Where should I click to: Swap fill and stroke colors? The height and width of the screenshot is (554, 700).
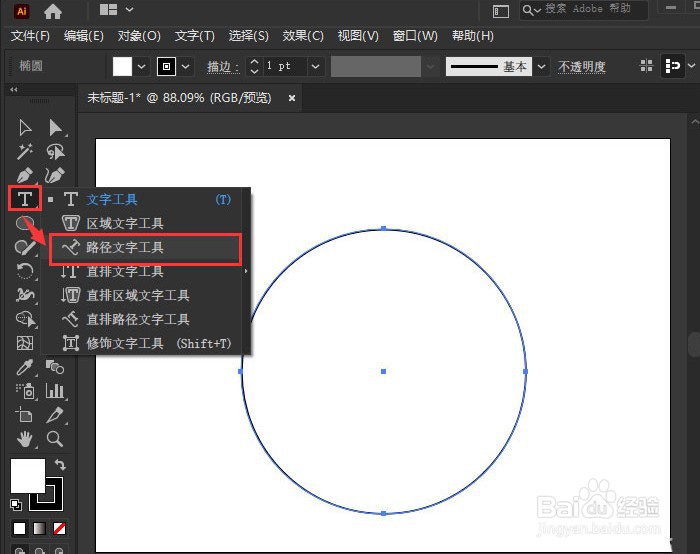pos(60,465)
